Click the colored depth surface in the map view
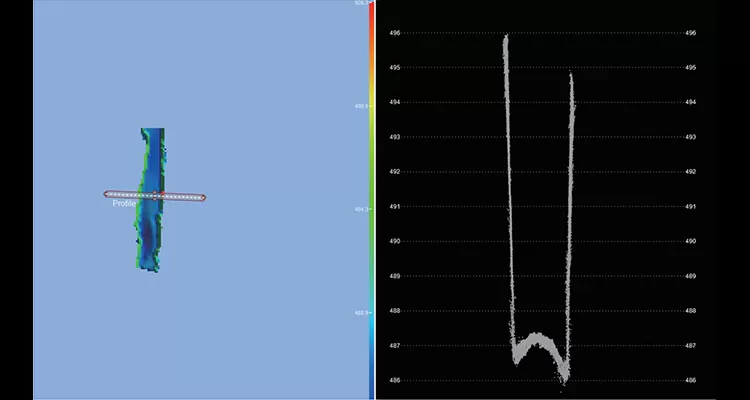 pos(151,200)
